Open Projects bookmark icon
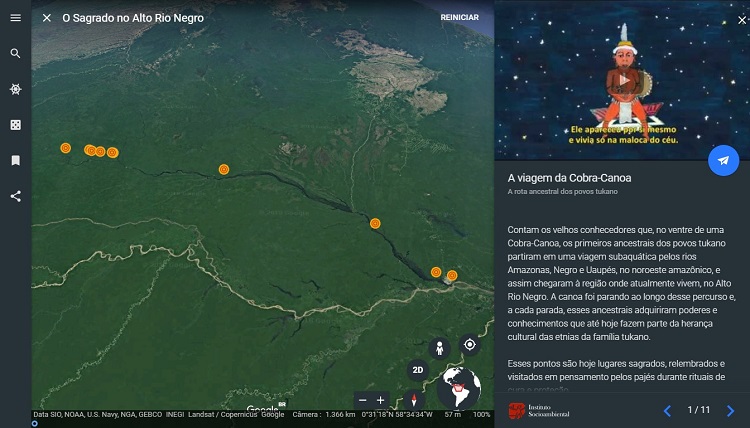The height and width of the screenshot is (428, 750). click(x=15, y=160)
